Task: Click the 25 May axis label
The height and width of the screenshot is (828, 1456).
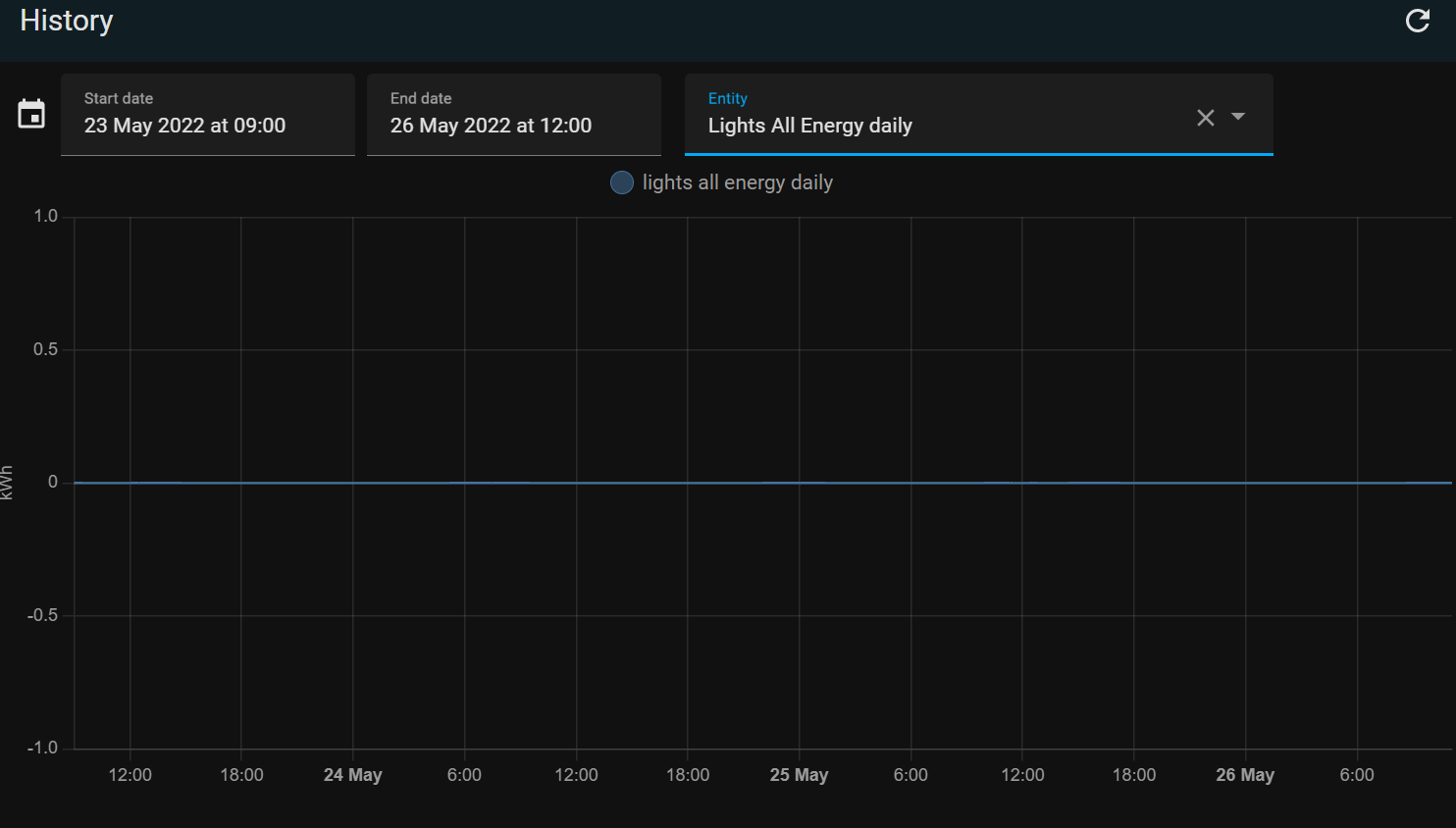Action: click(799, 775)
